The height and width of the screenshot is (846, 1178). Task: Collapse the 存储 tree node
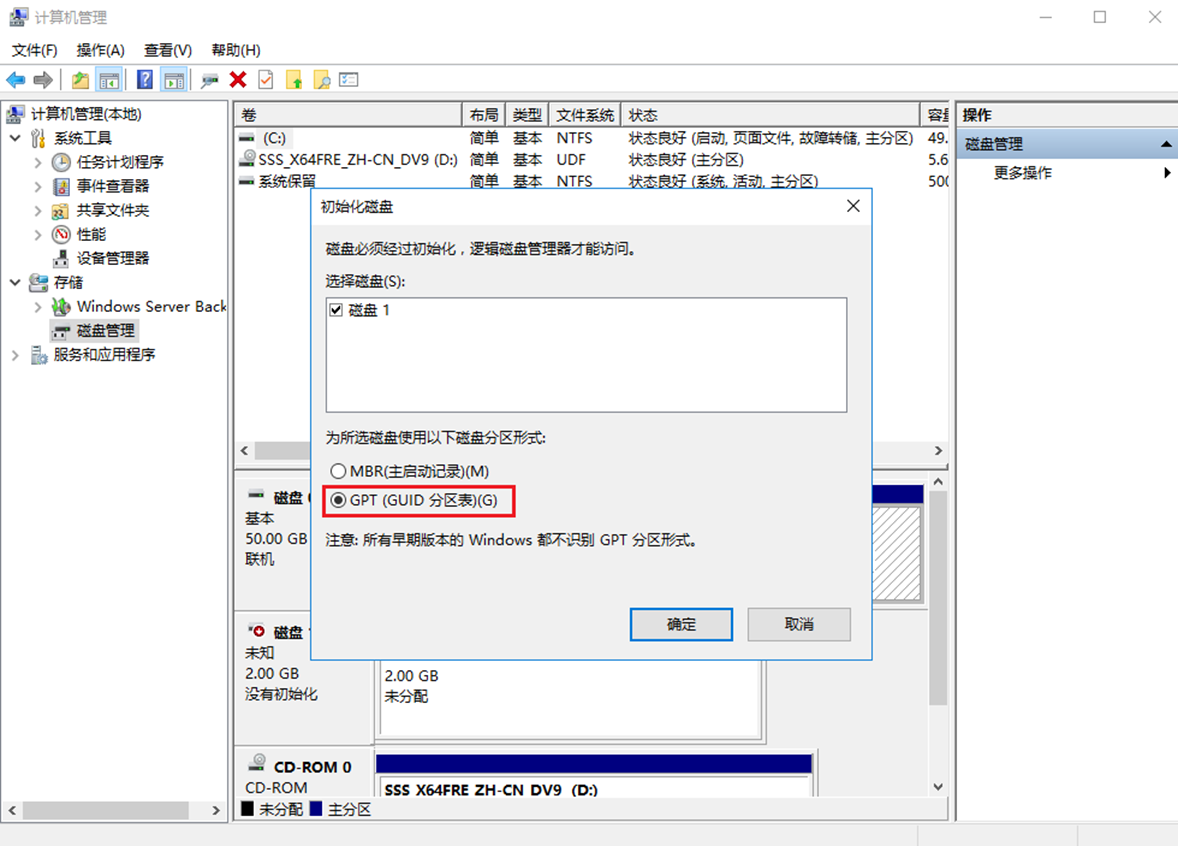point(15,283)
